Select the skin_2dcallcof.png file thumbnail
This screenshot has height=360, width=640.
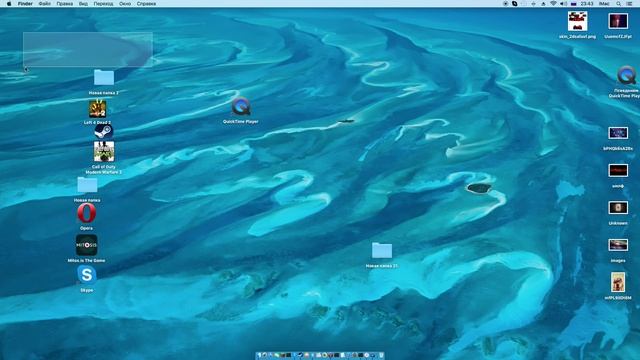577,21
